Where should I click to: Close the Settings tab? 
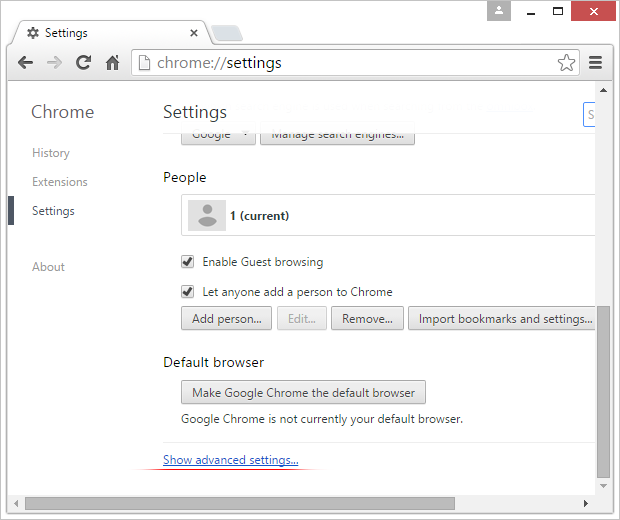coord(194,33)
